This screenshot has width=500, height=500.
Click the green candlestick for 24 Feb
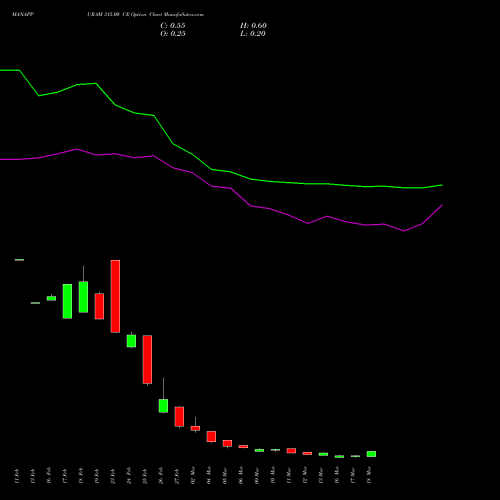click(x=131, y=341)
